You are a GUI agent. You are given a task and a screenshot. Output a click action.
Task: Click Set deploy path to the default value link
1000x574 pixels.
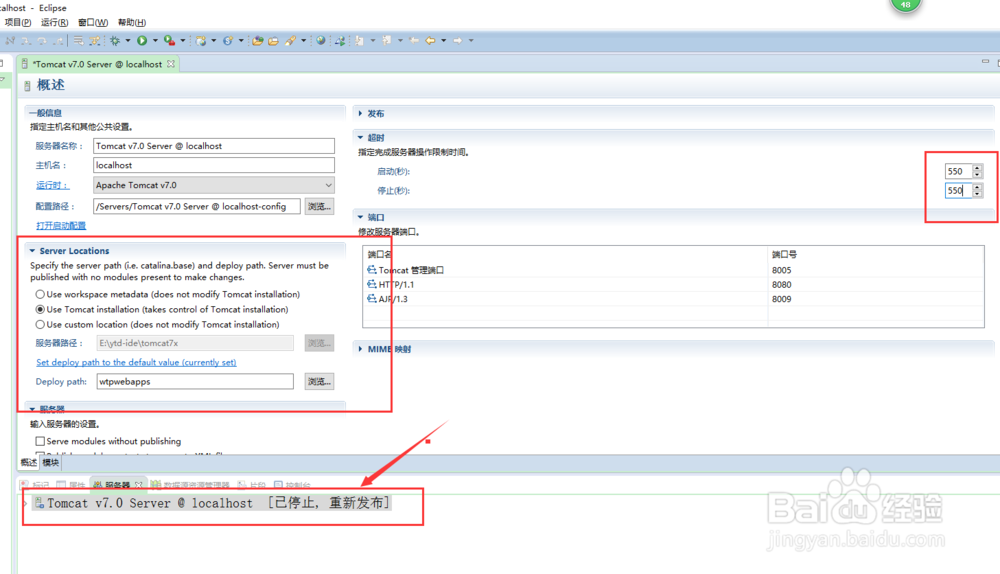coord(136,362)
